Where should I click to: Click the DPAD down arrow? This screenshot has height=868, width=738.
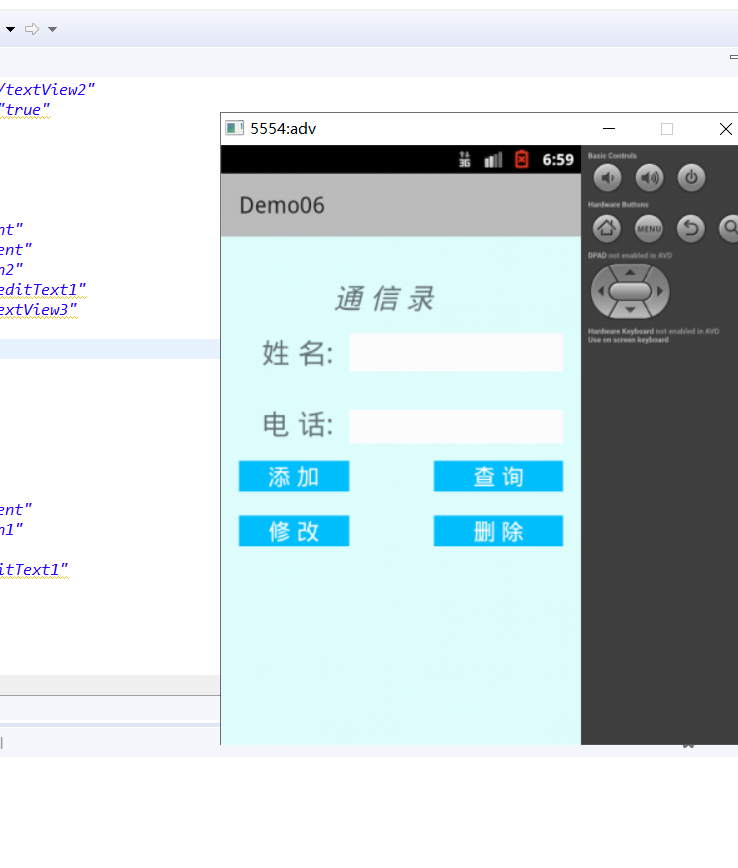(630, 310)
